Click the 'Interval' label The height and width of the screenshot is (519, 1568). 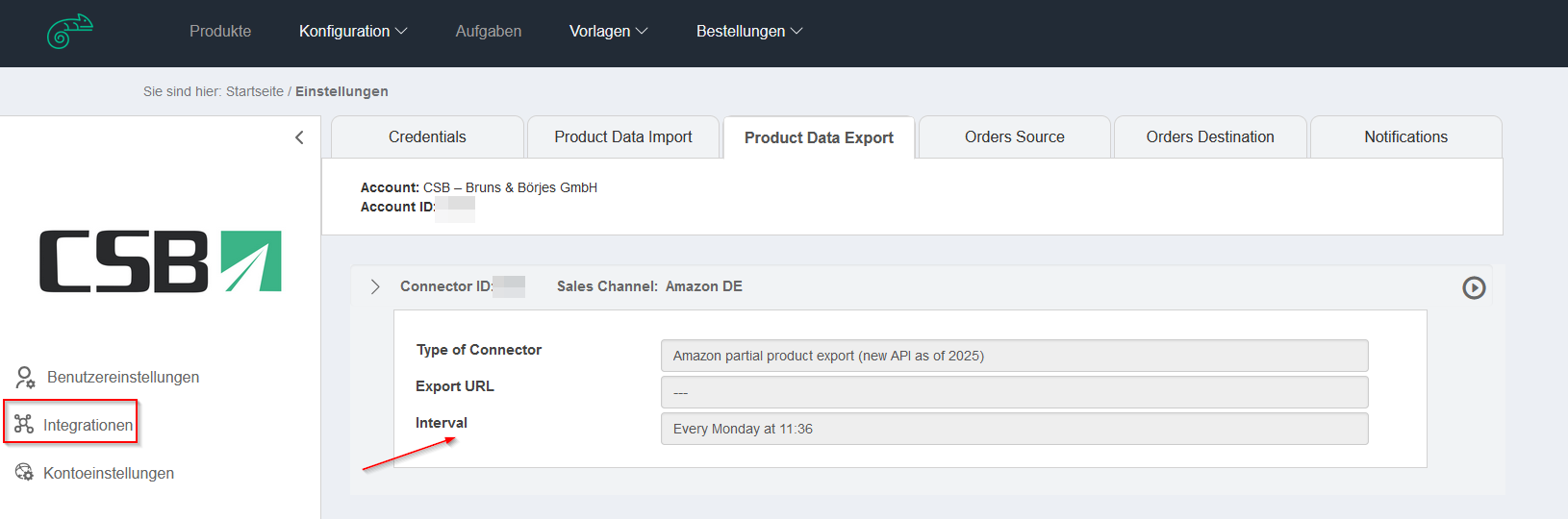(x=442, y=423)
